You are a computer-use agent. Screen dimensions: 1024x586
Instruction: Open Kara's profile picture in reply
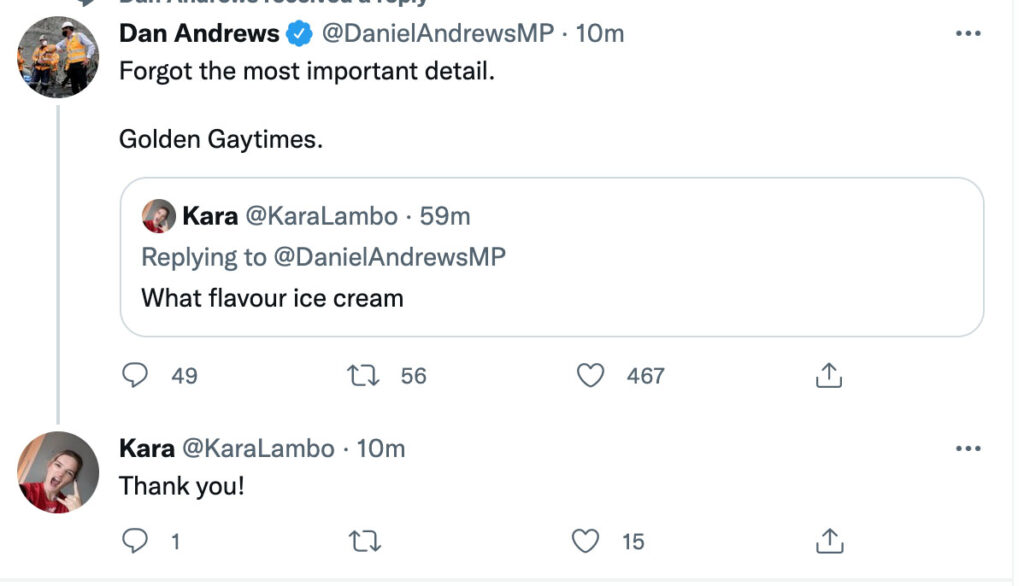point(58,472)
